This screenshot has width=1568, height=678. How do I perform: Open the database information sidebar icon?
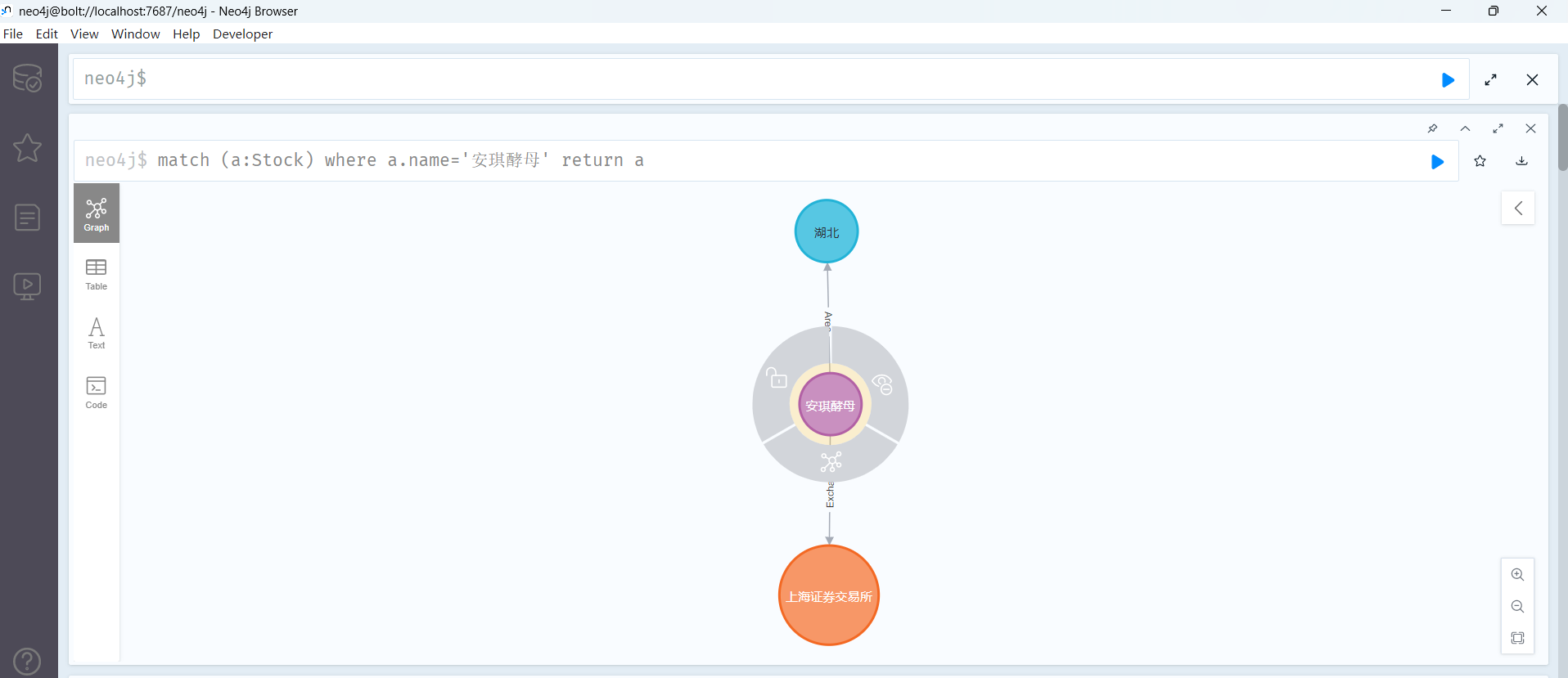coord(28,78)
